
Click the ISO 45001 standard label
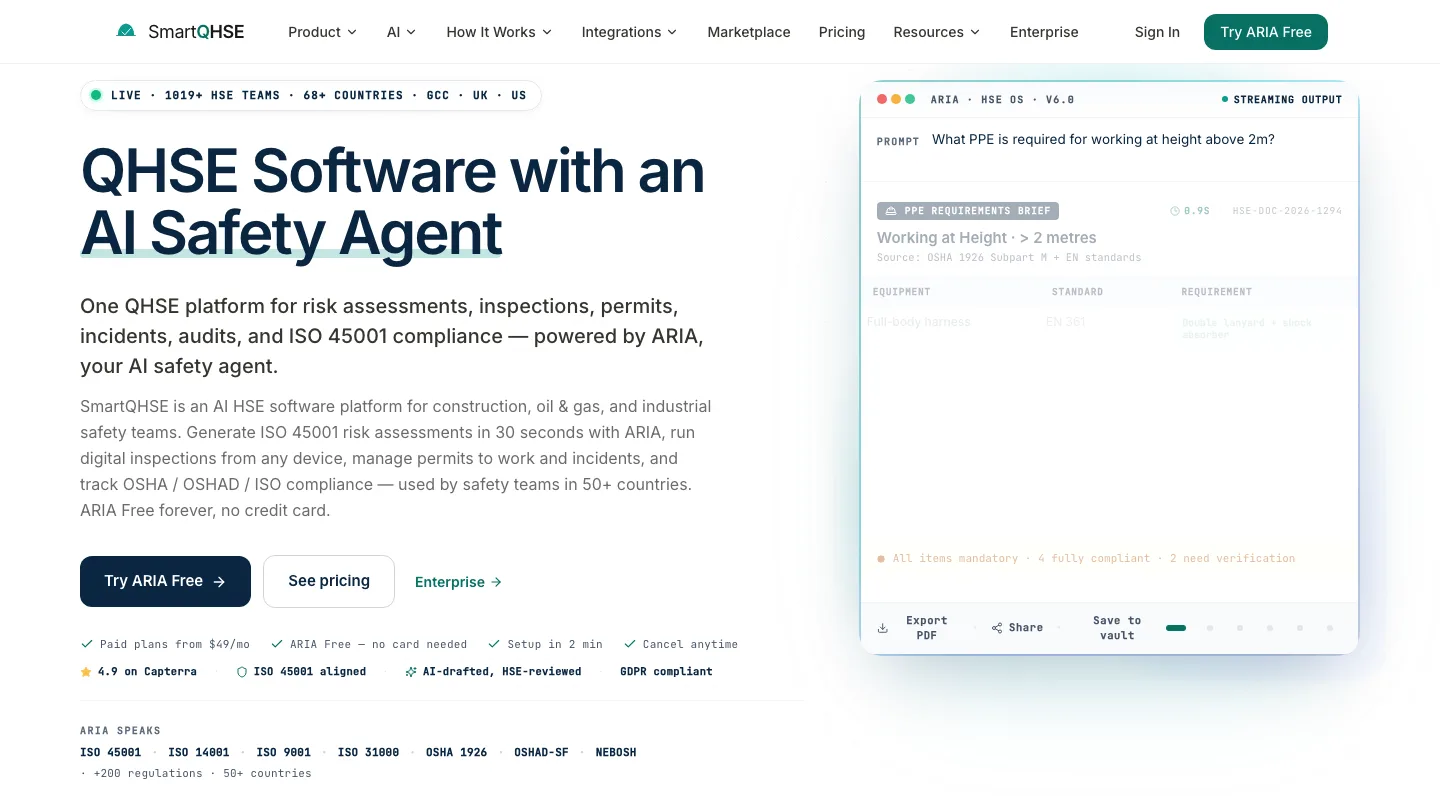(x=111, y=752)
